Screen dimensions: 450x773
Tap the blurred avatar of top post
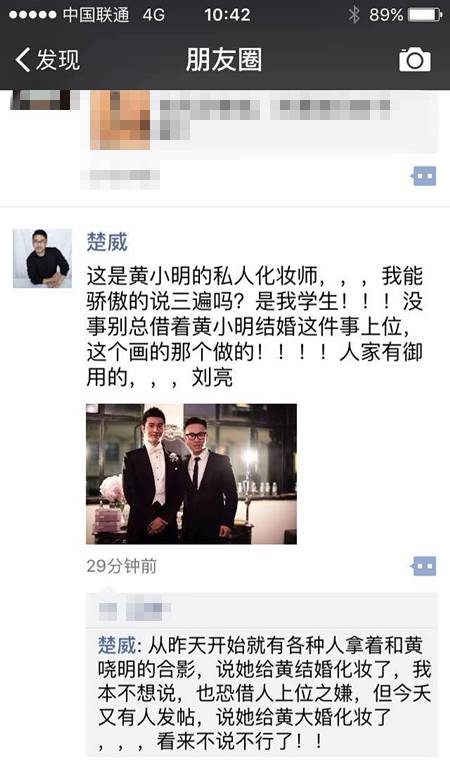coord(42,100)
